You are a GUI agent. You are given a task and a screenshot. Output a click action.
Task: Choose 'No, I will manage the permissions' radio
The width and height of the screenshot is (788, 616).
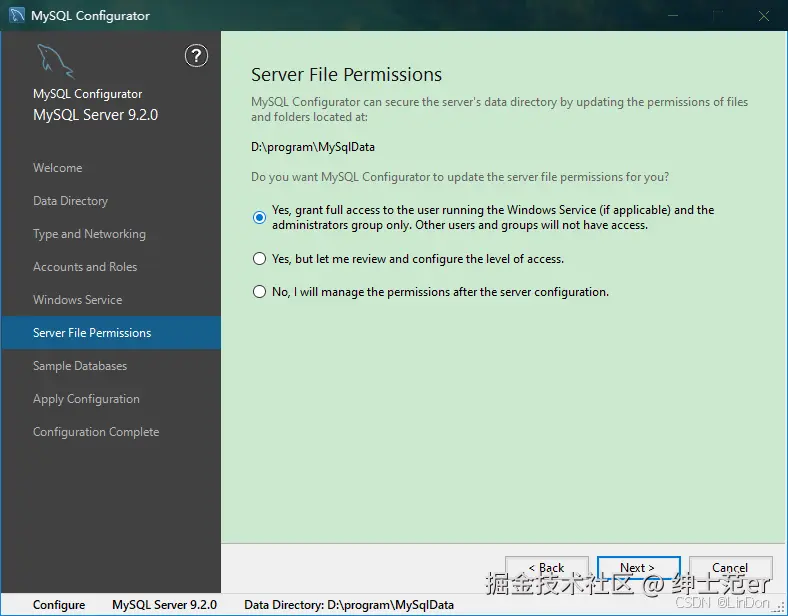click(x=259, y=291)
